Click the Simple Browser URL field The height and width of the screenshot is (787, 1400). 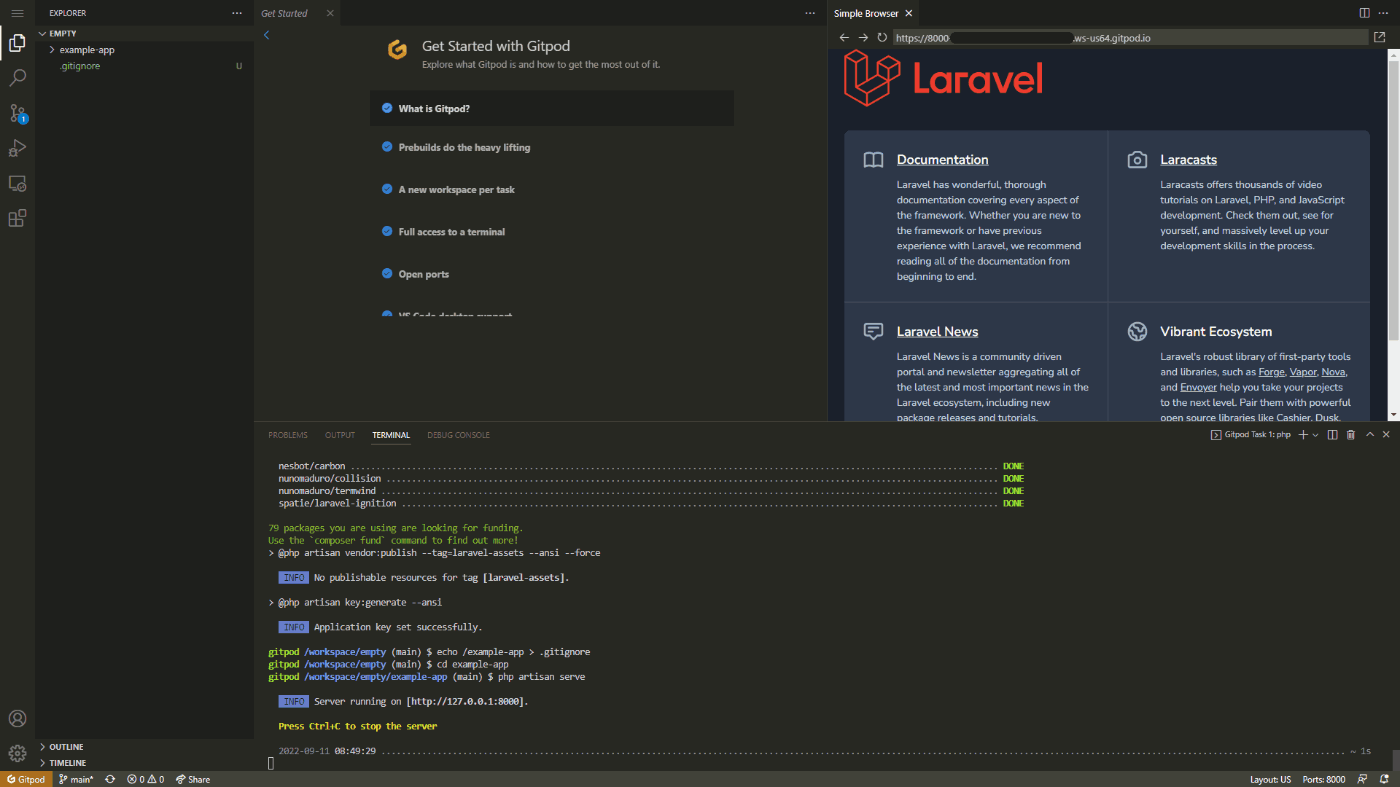tap(1130, 37)
